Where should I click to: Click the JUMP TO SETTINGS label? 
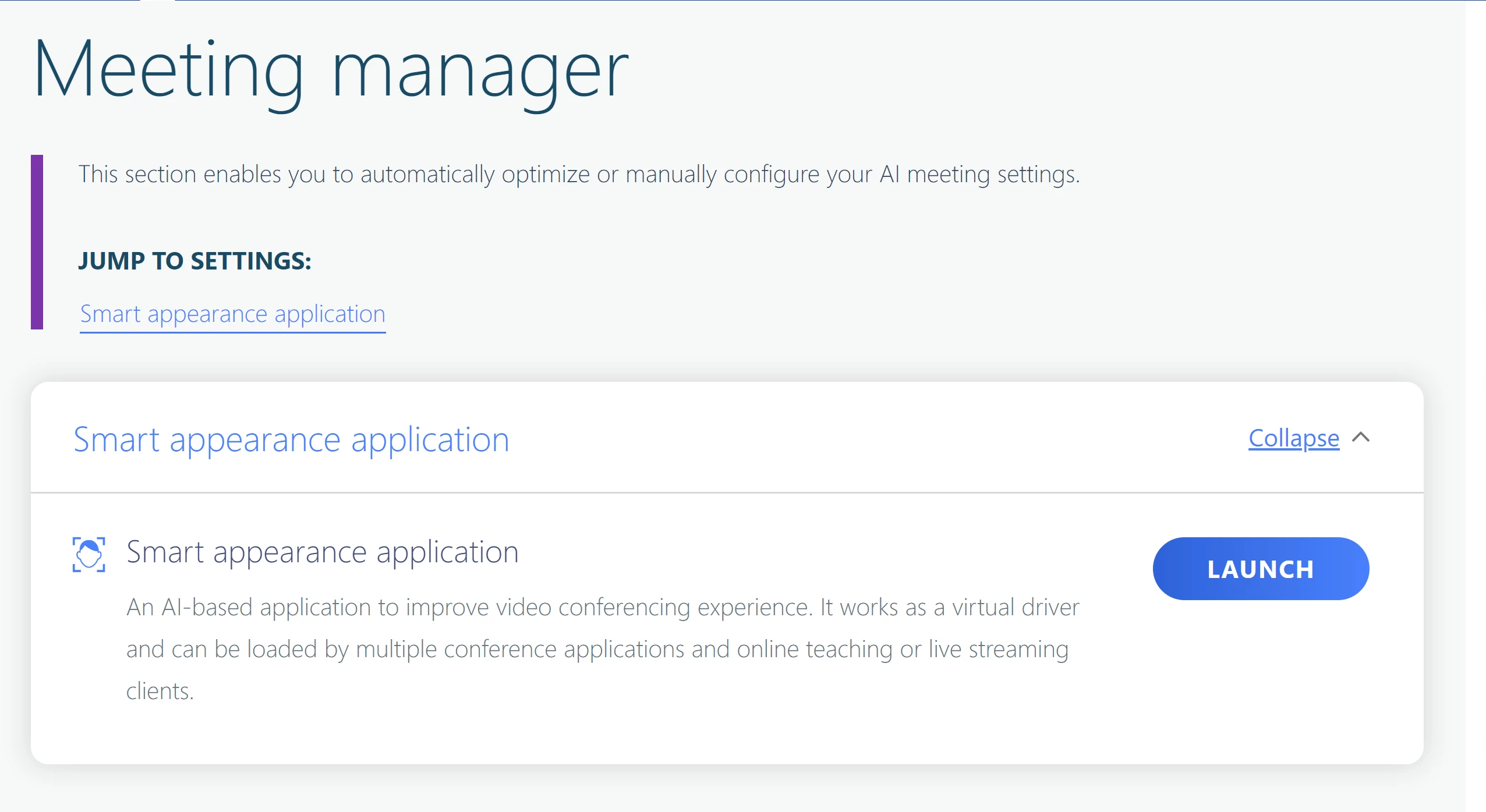pyautogui.click(x=194, y=261)
